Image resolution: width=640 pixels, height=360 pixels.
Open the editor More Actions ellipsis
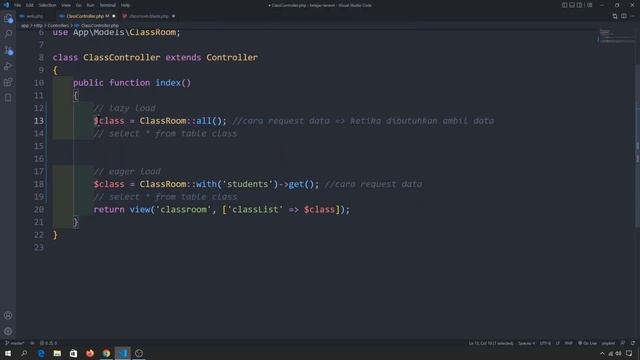[632, 16]
